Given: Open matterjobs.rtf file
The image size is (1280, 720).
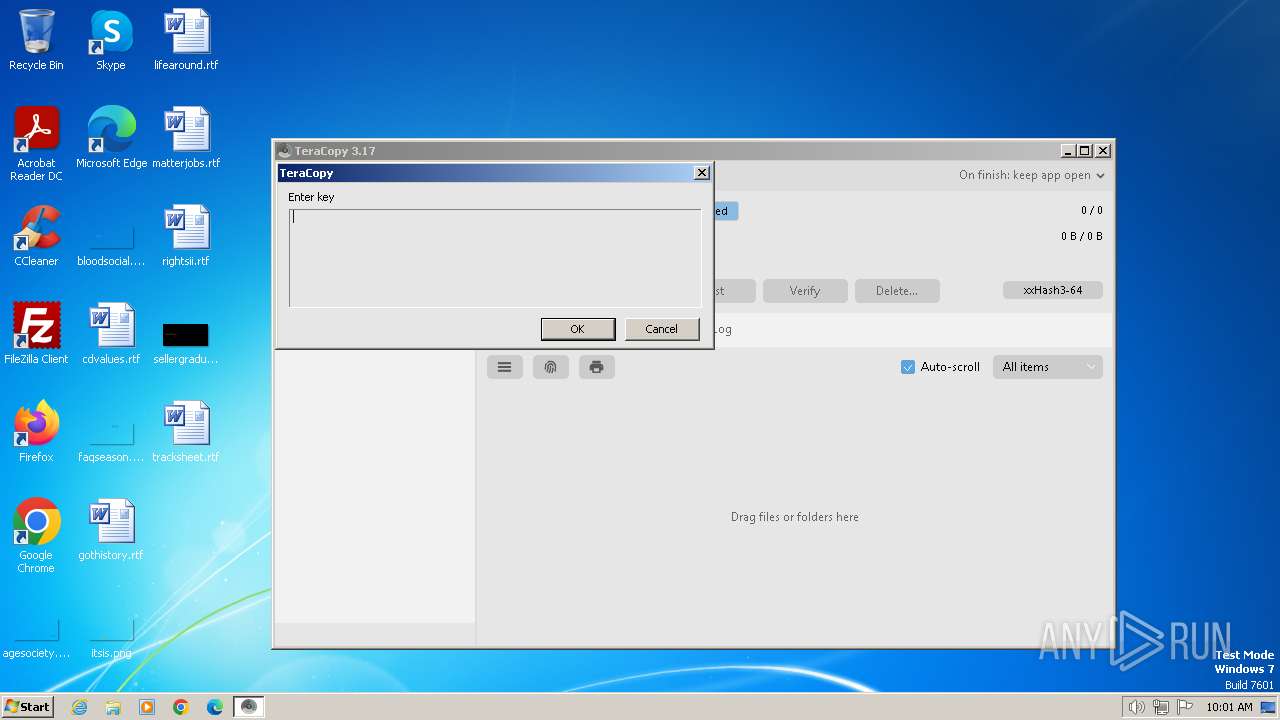Looking at the screenshot, I should [x=186, y=138].
